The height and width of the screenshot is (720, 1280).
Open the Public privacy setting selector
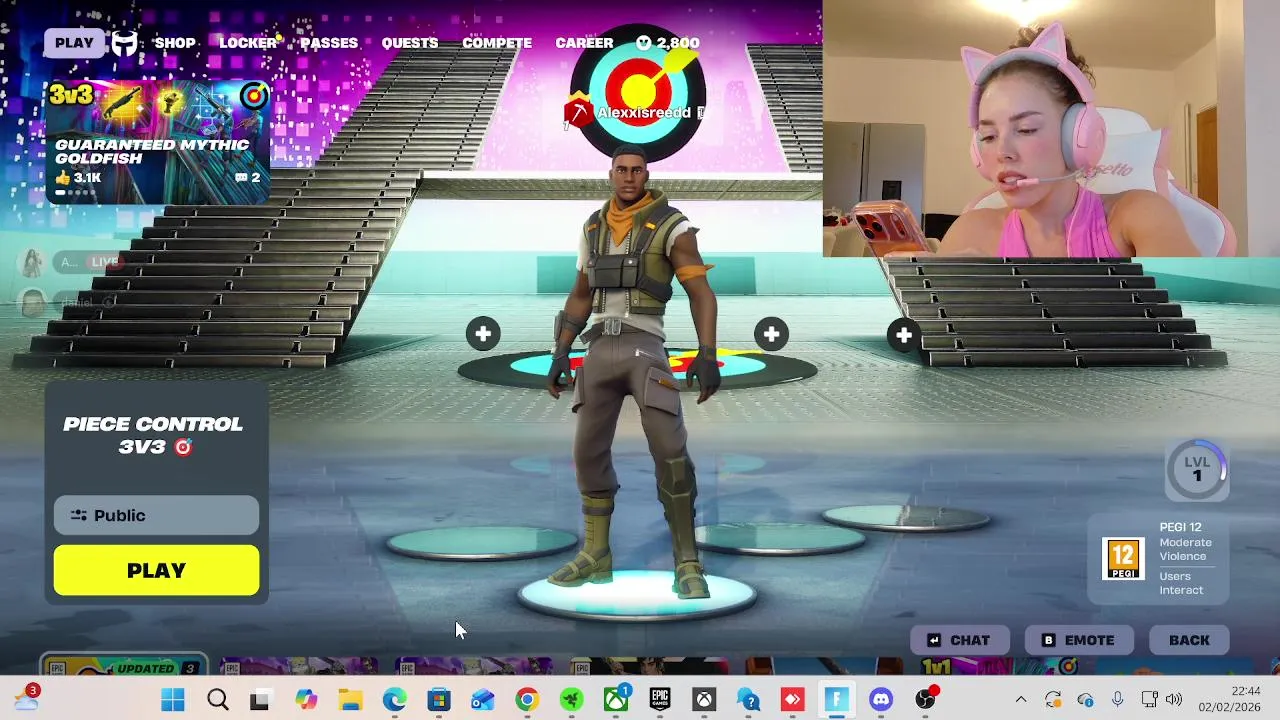click(156, 515)
